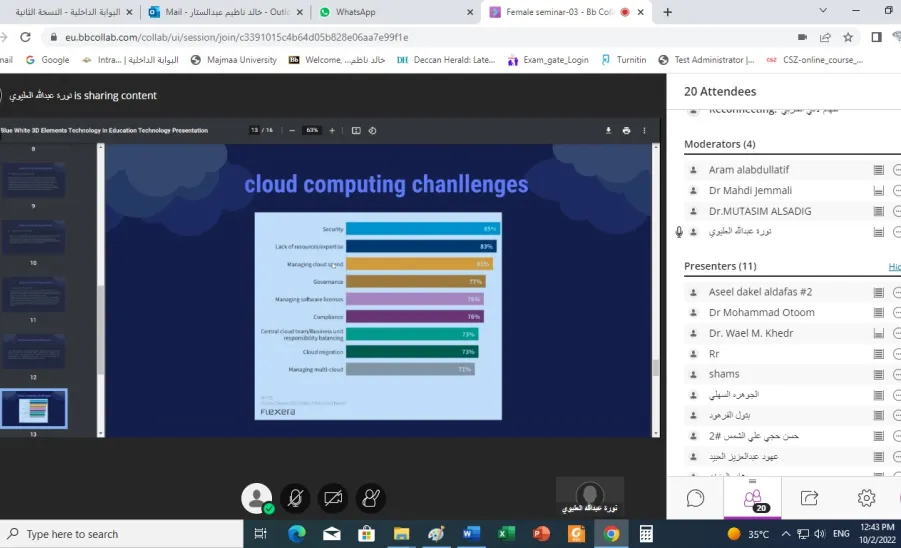
Task: Rotate the PDF with the rotate icon
Action: [x=372, y=130]
